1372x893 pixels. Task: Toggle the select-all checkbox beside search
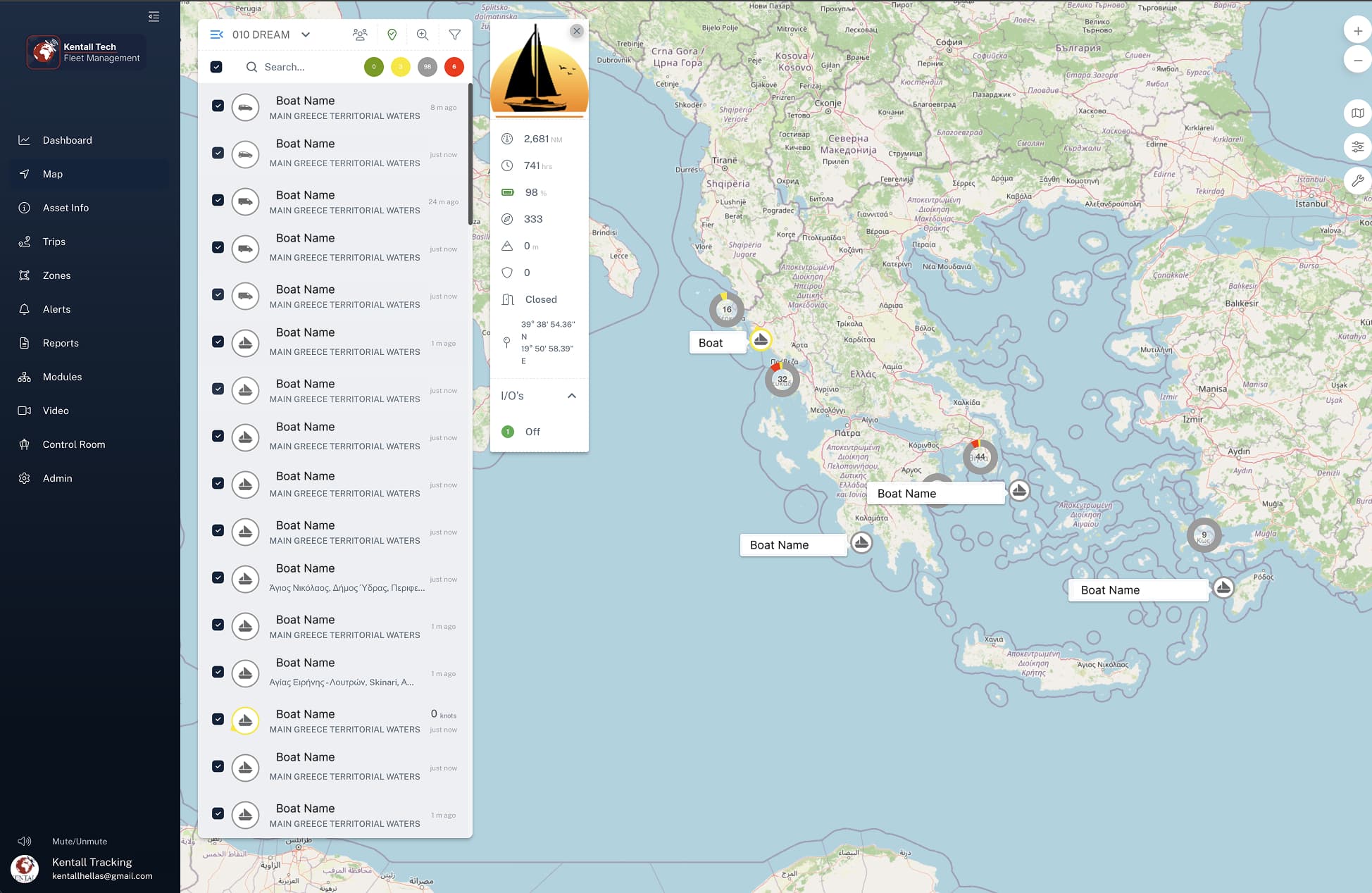(216, 67)
